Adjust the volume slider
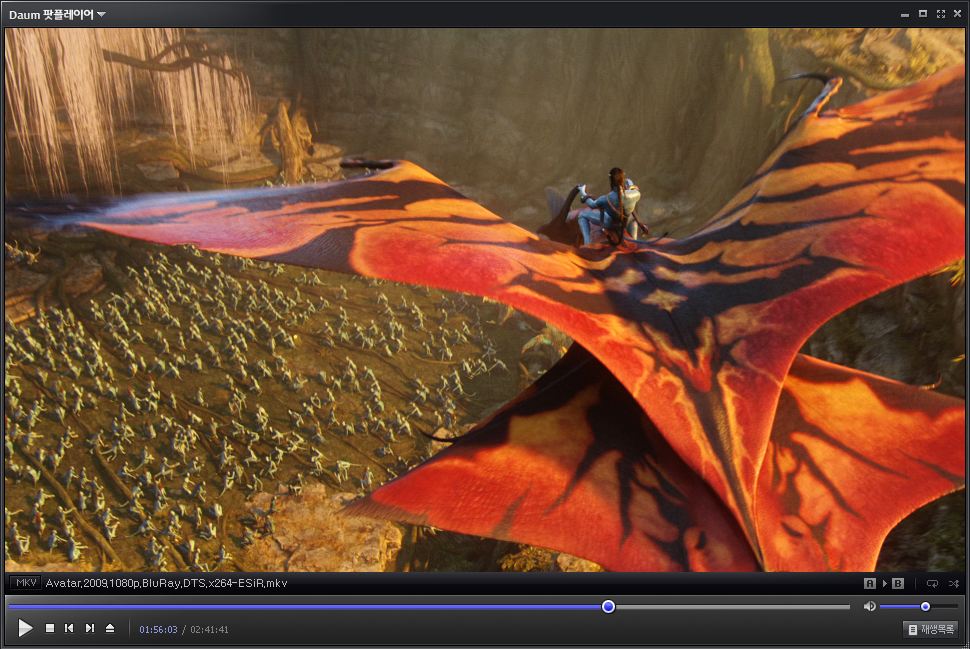 click(x=919, y=606)
